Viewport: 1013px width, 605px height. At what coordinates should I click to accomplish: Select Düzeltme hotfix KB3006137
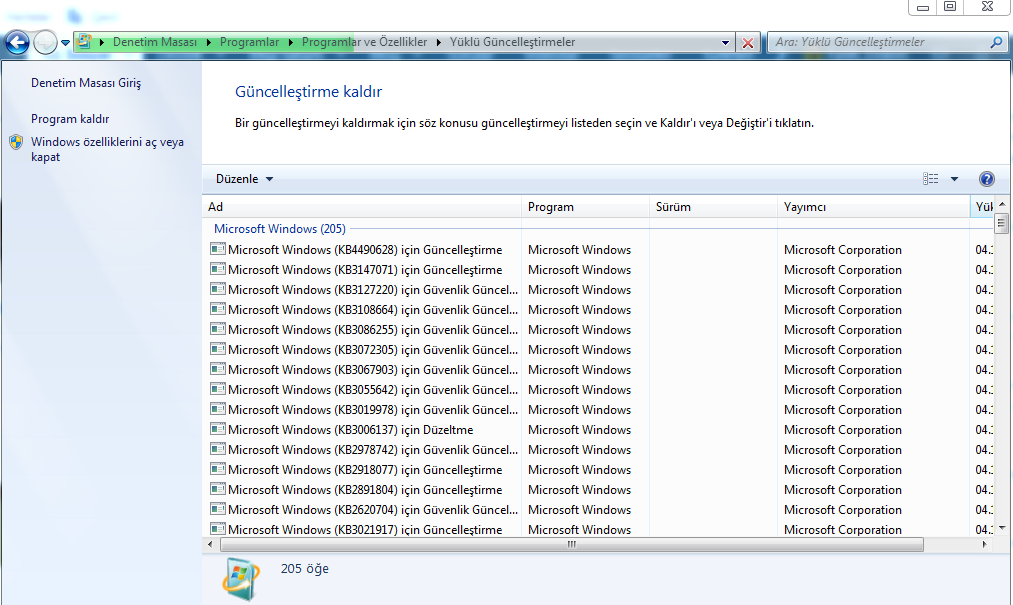coord(598,430)
